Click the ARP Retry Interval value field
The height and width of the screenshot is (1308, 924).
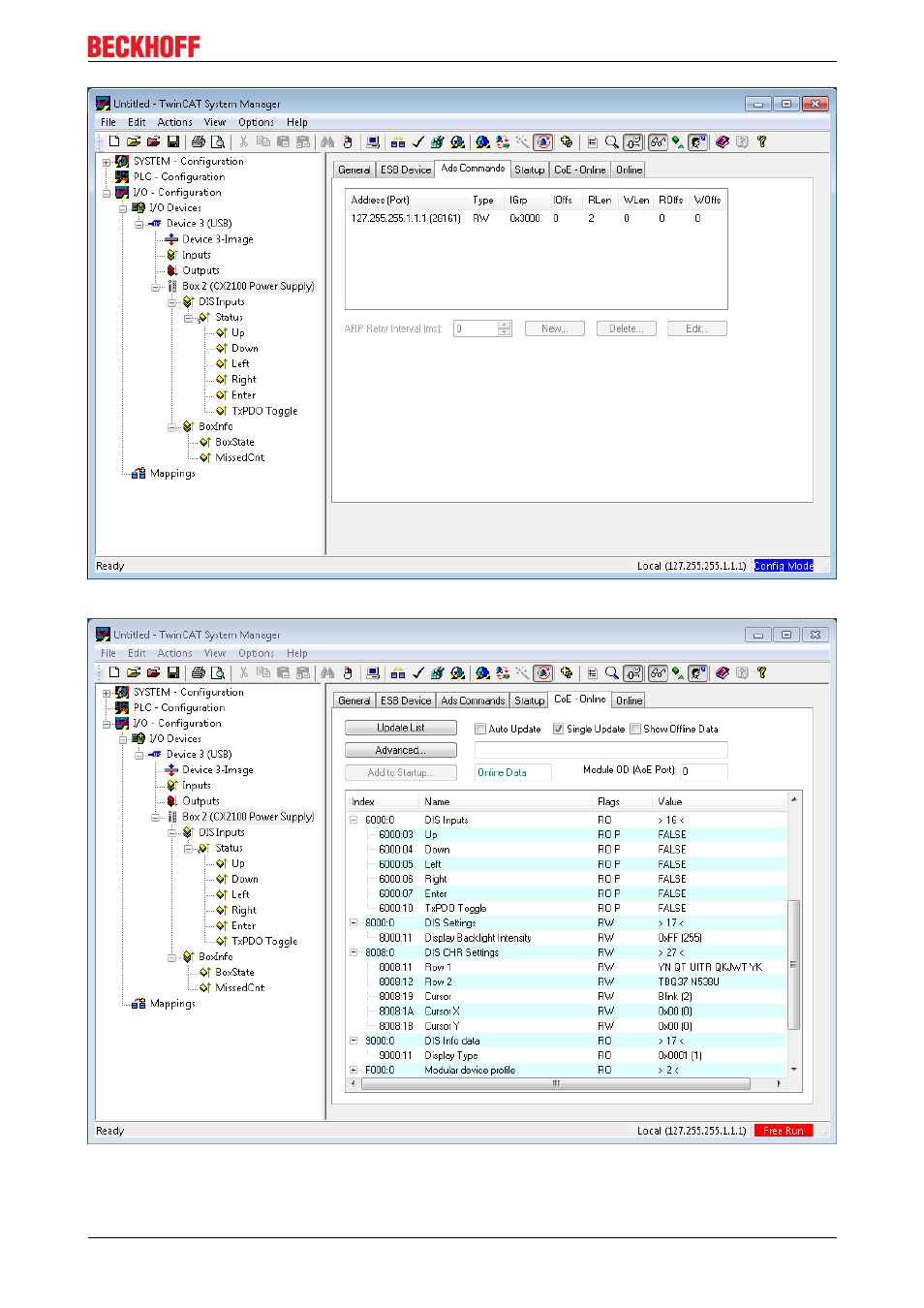[476, 328]
